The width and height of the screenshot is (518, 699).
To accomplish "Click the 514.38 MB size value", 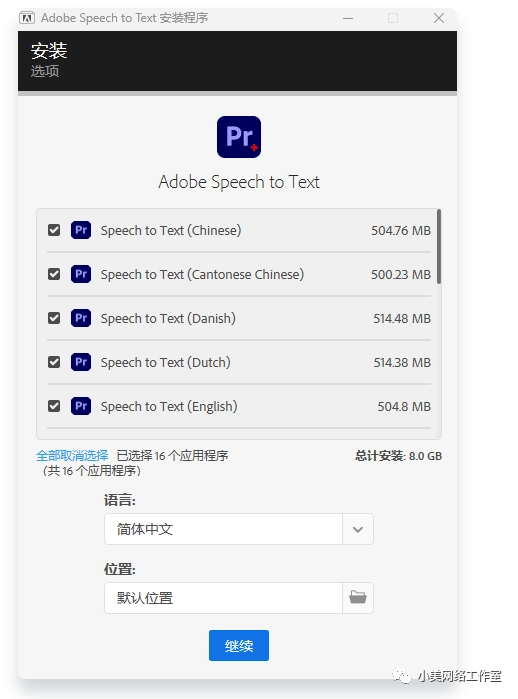I will 402,362.
